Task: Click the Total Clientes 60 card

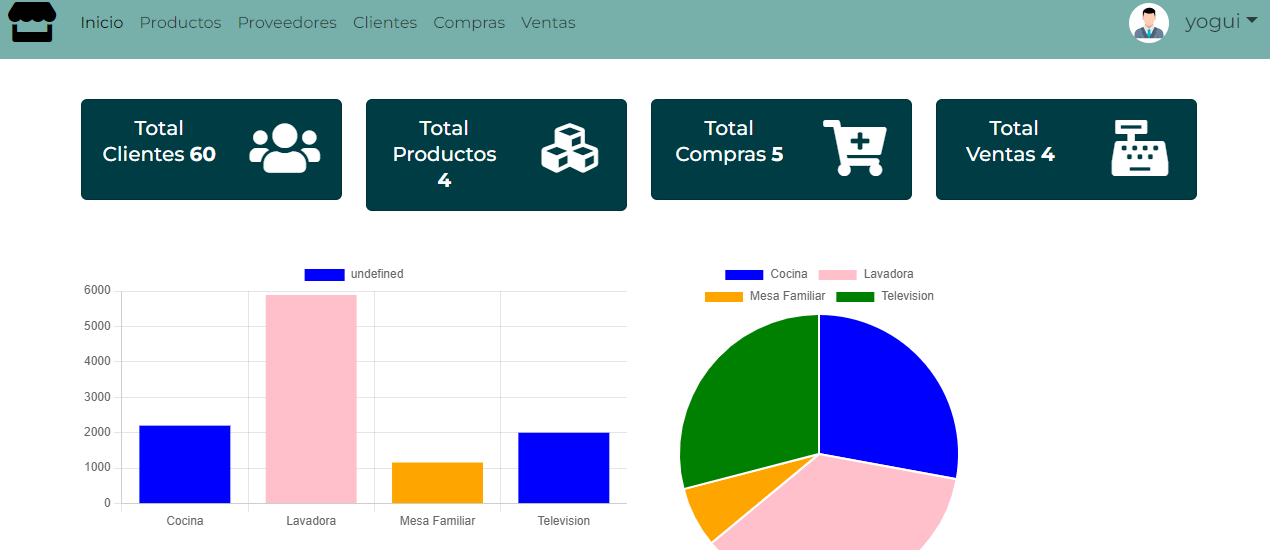Action: 211,149
